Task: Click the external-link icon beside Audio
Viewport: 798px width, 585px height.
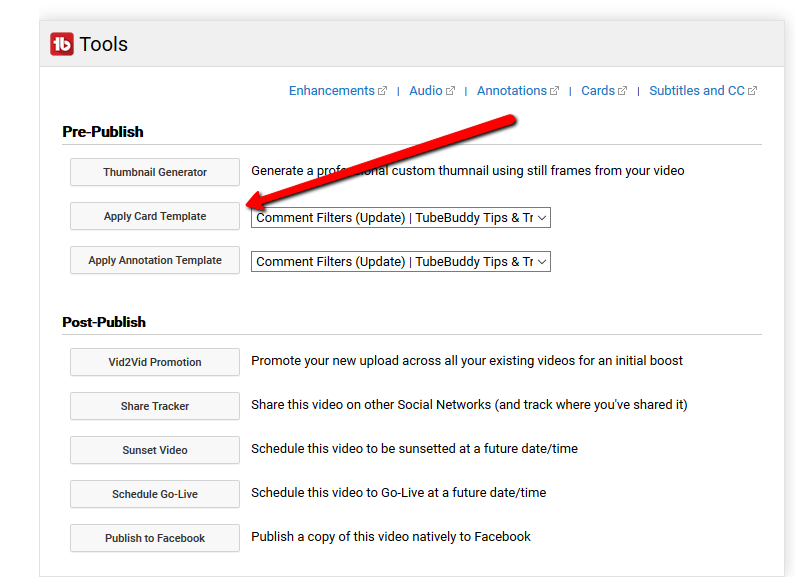Action: click(450, 91)
